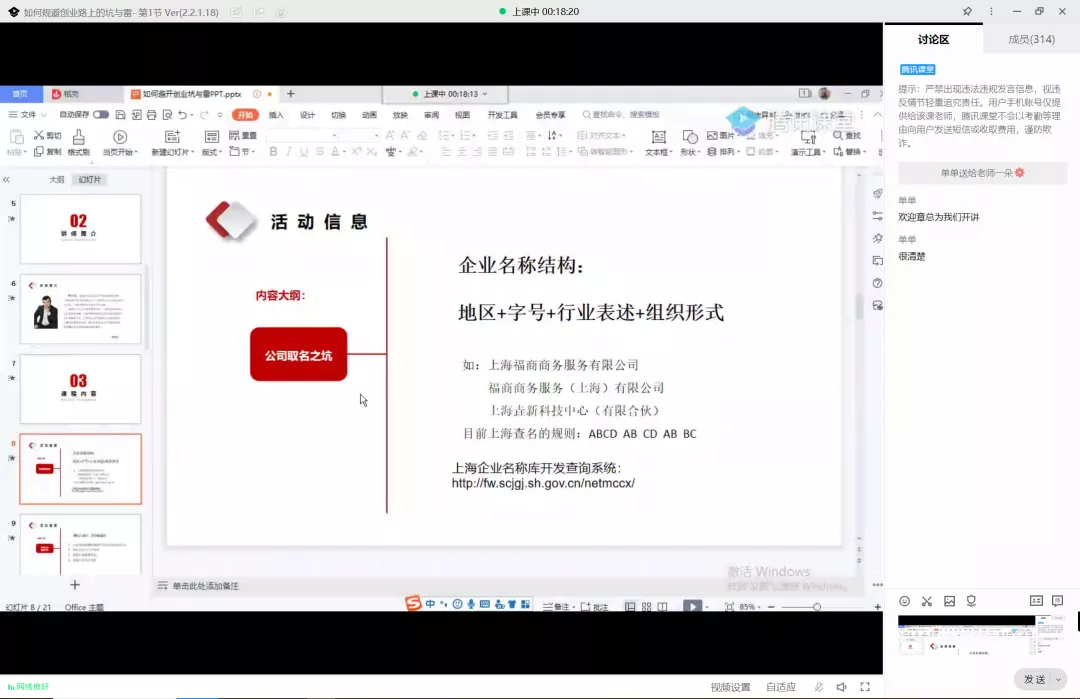Viewport: 1080px width, 699px height.
Task: Send the chat message with 发送 button
Action: (x=1035, y=680)
